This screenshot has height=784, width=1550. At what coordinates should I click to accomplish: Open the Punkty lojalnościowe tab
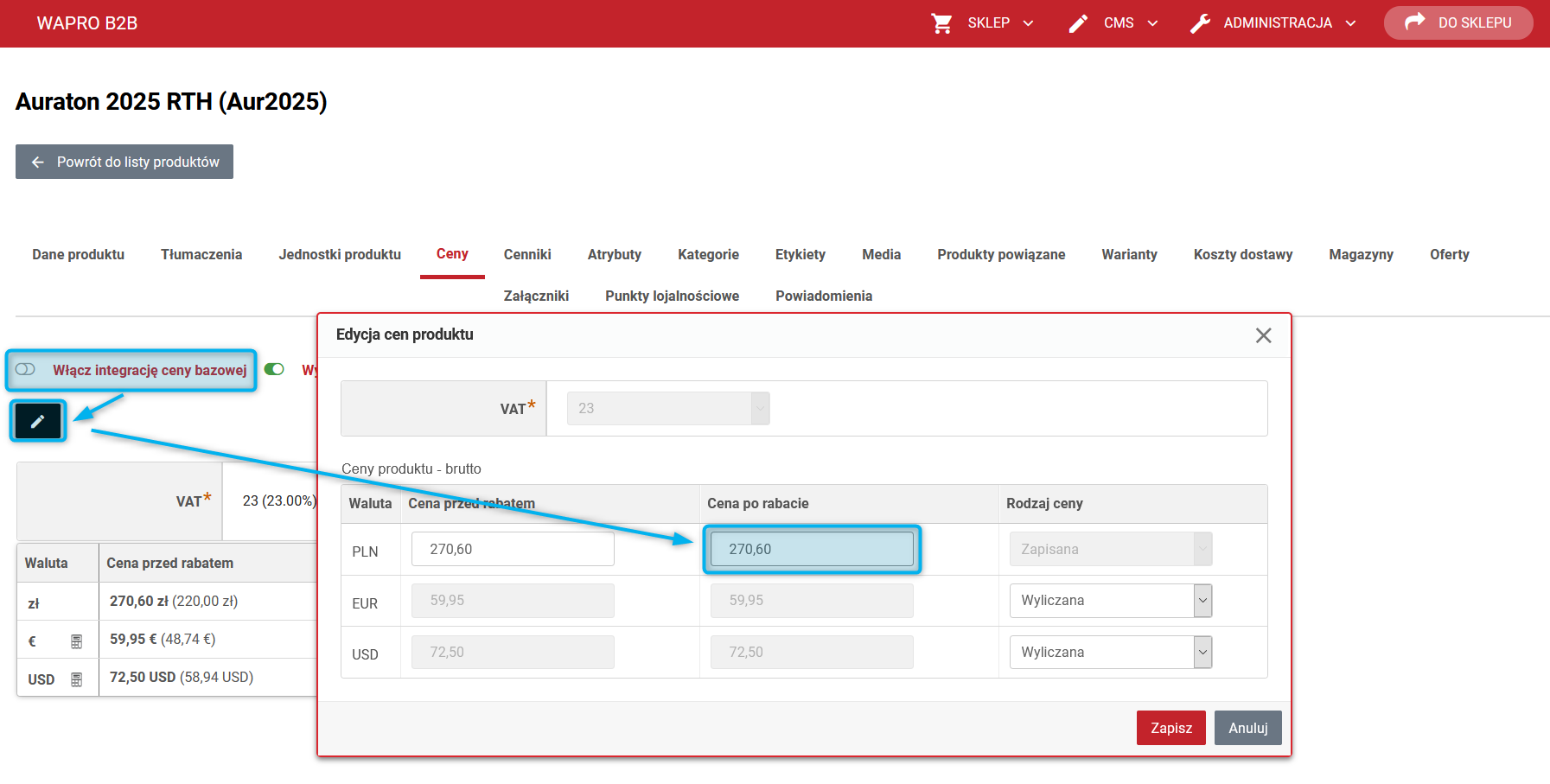tap(673, 296)
